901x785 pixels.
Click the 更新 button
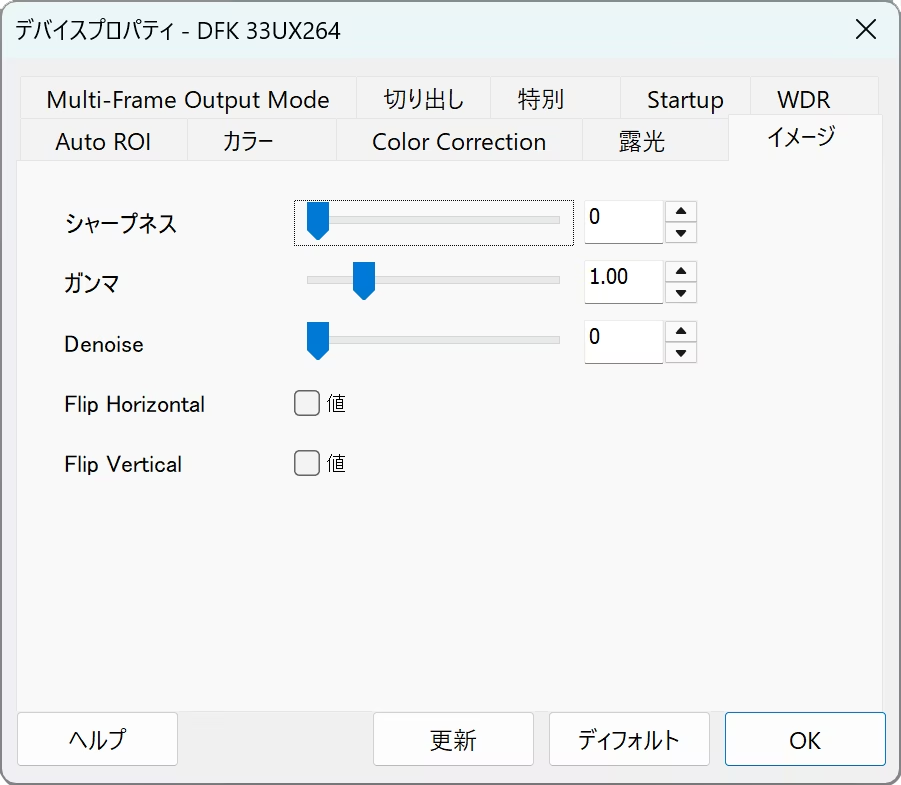(x=453, y=740)
